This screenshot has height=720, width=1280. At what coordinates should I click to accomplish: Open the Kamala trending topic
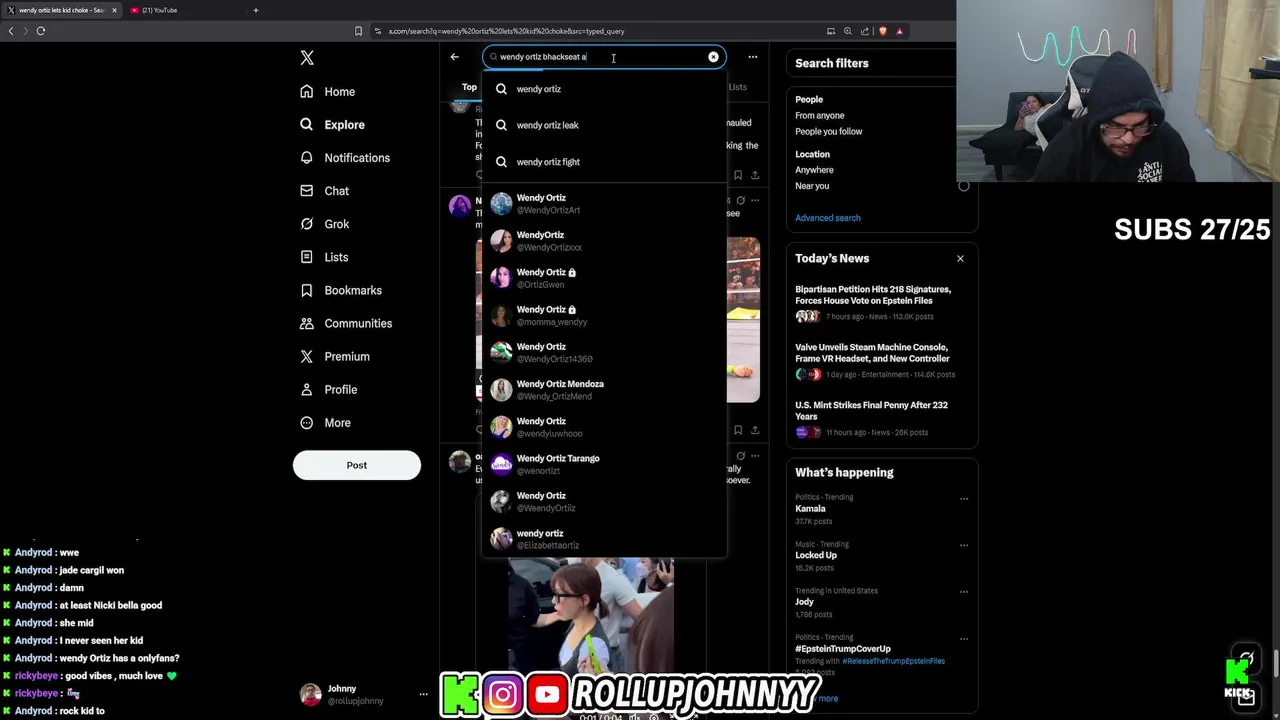tap(811, 509)
